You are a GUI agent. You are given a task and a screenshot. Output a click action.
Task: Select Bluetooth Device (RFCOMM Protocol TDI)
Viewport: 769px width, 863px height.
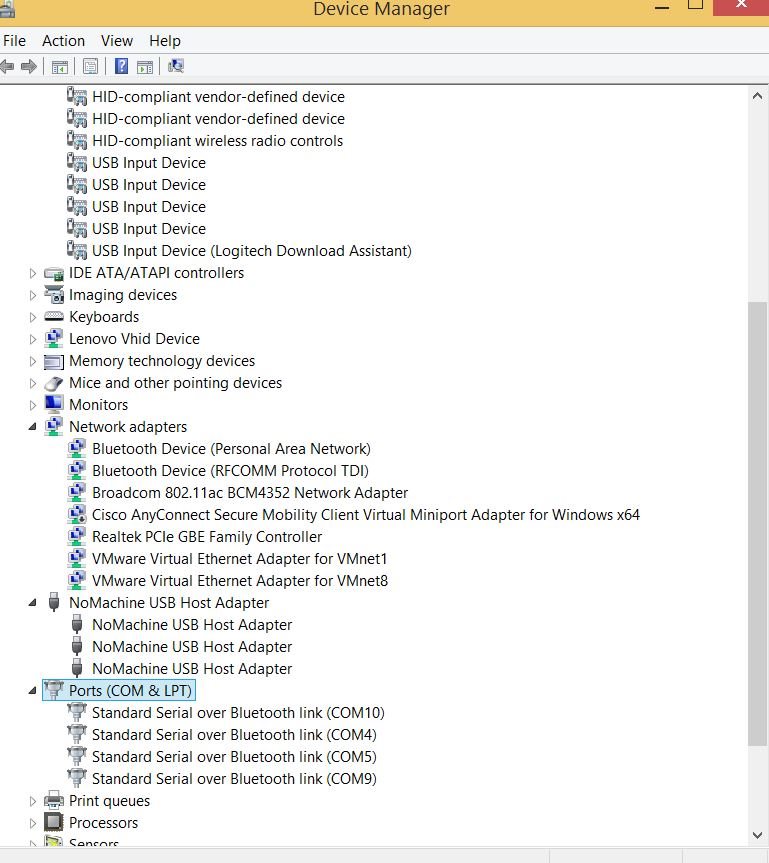[x=230, y=471]
